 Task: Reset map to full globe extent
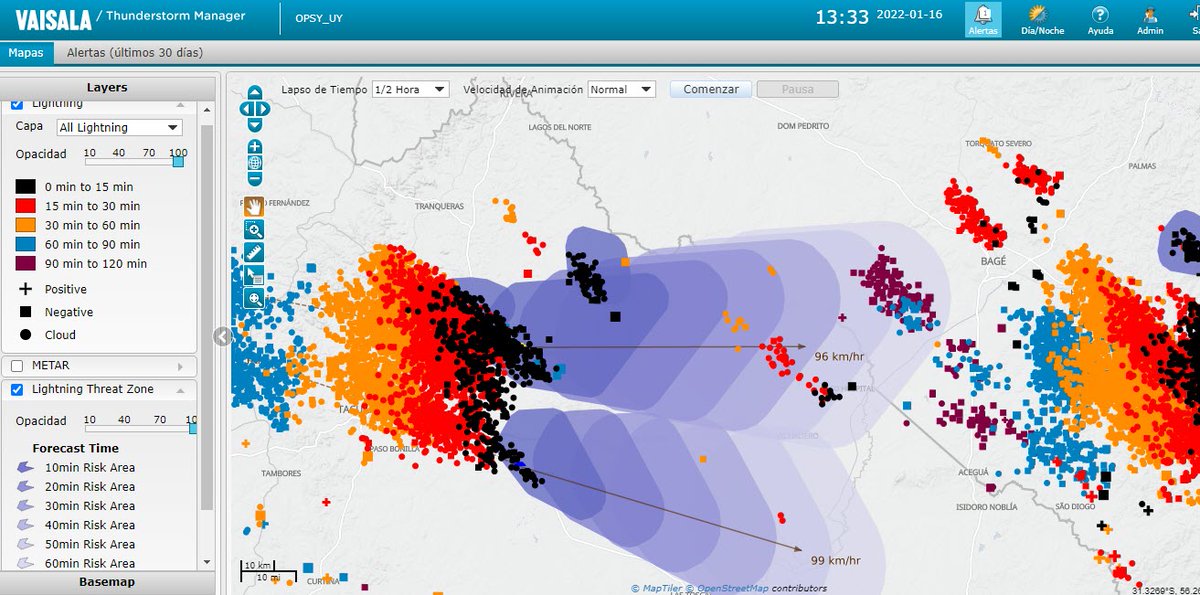coord(255,162)
